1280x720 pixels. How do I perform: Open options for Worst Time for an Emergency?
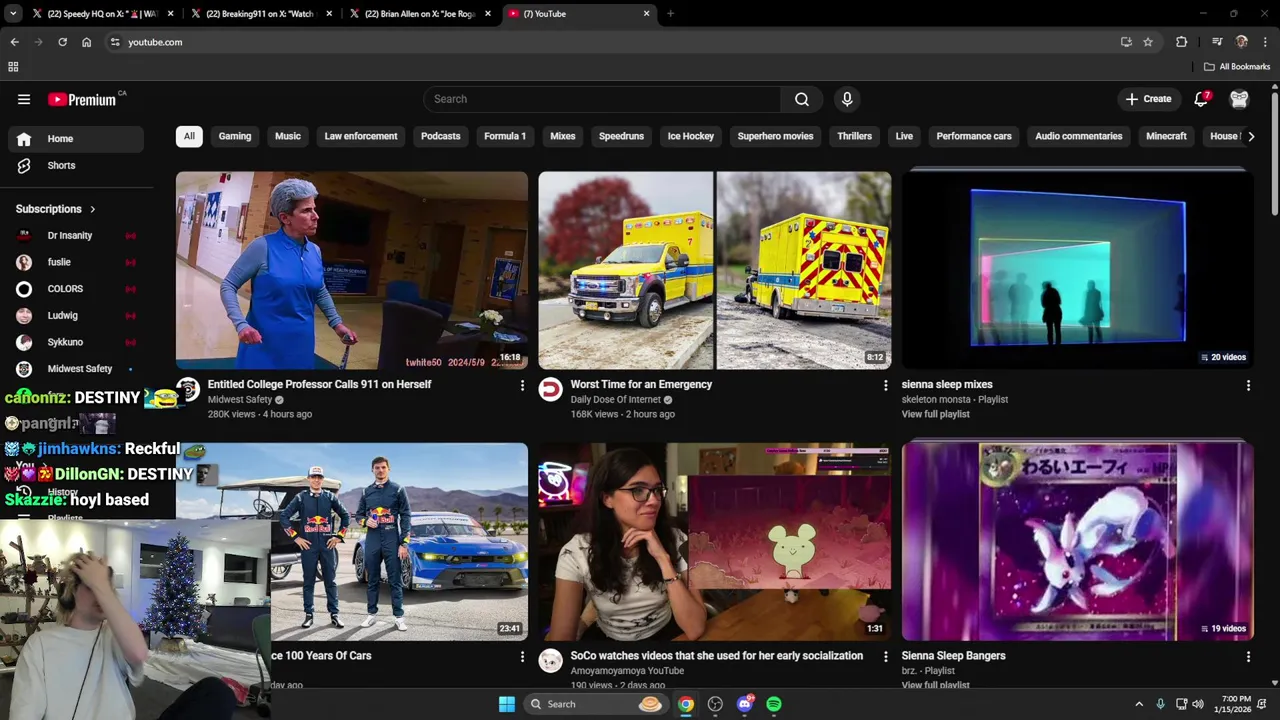click(884, 385)
